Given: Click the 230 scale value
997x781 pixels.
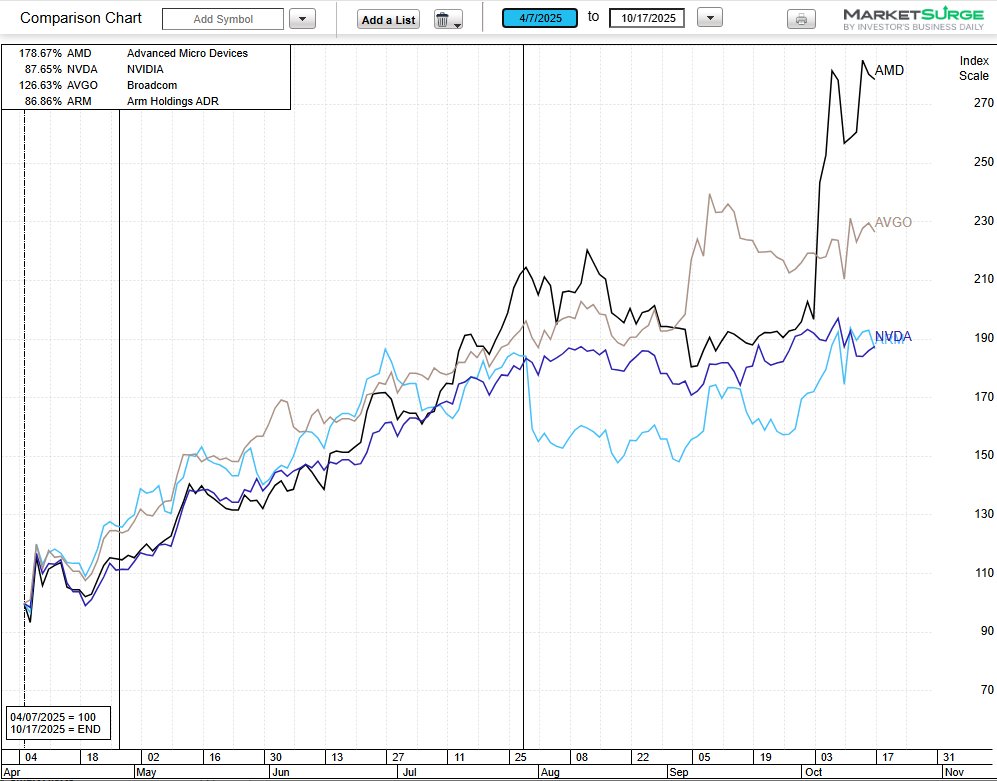Looking at the screenshot, I should click(984, 220).
